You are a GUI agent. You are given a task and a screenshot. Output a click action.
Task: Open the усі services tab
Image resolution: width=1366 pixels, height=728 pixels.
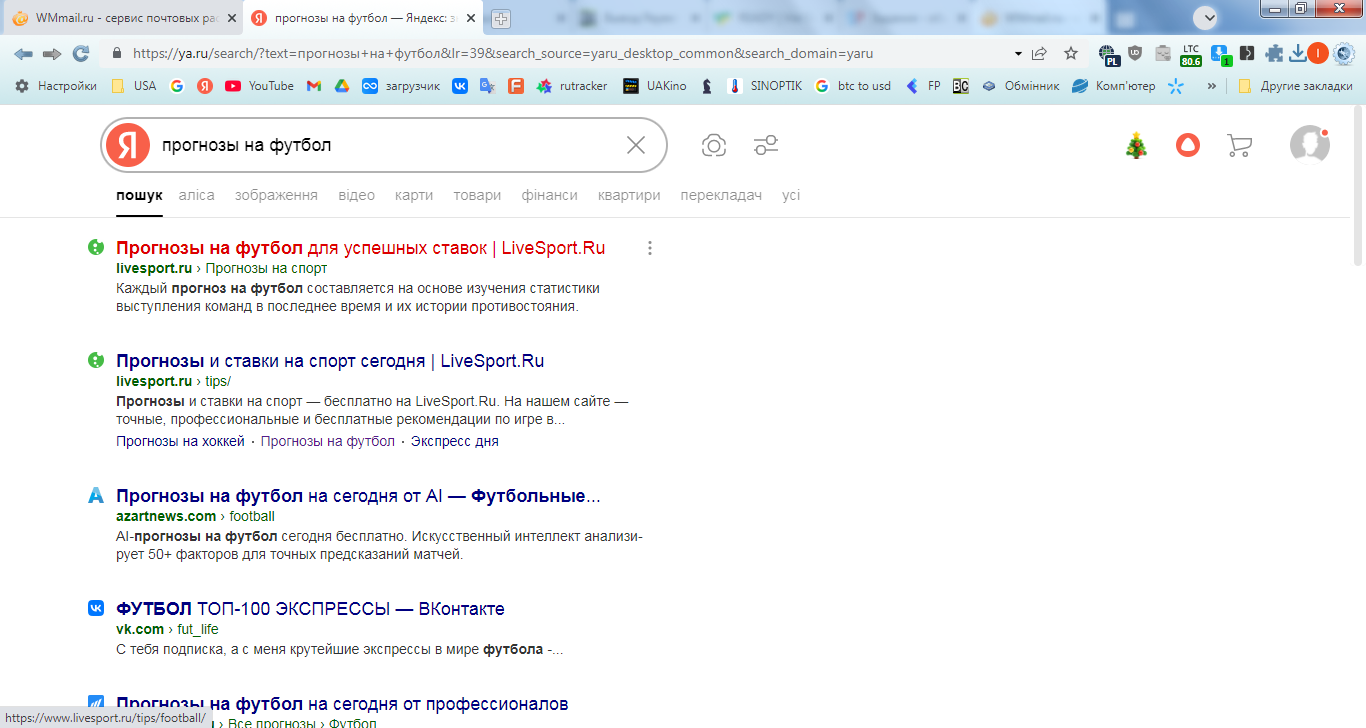tap(791, 195)
